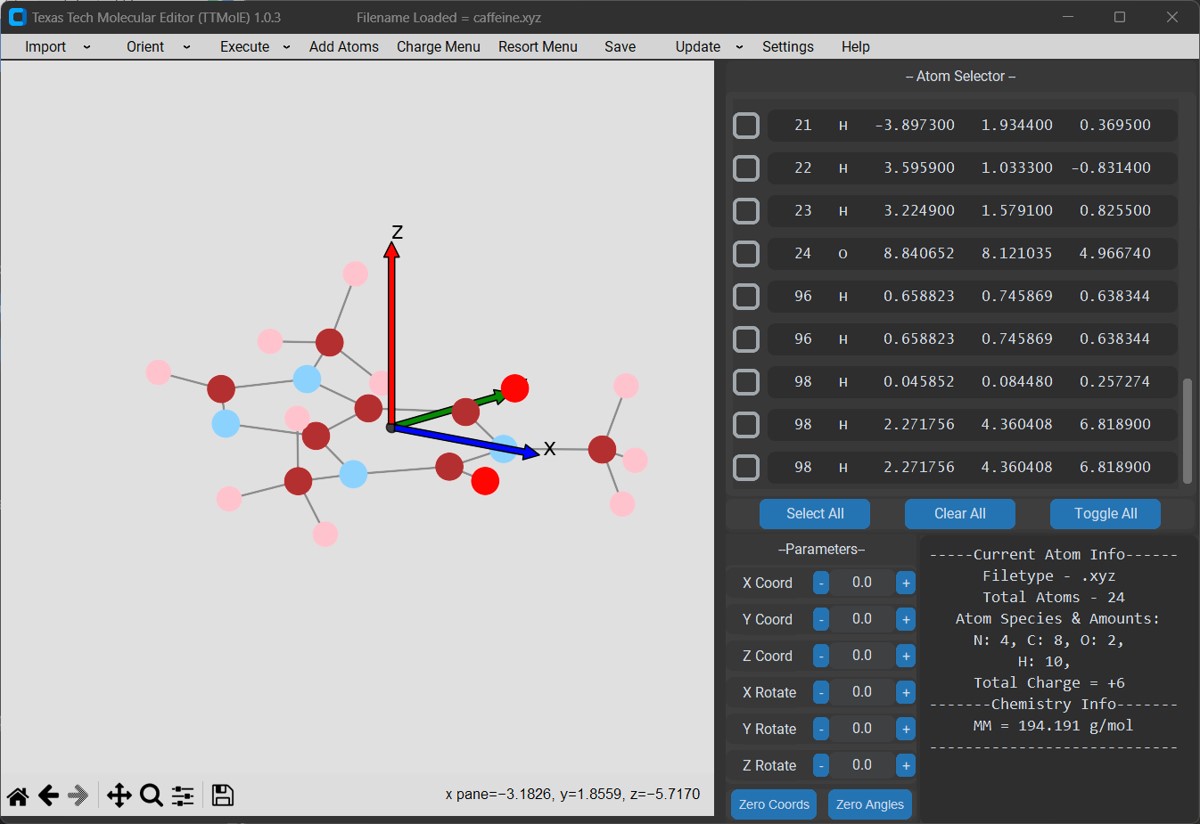Click the Select All button
Viewport: 1200px width, 824px height.
[815, 514]
